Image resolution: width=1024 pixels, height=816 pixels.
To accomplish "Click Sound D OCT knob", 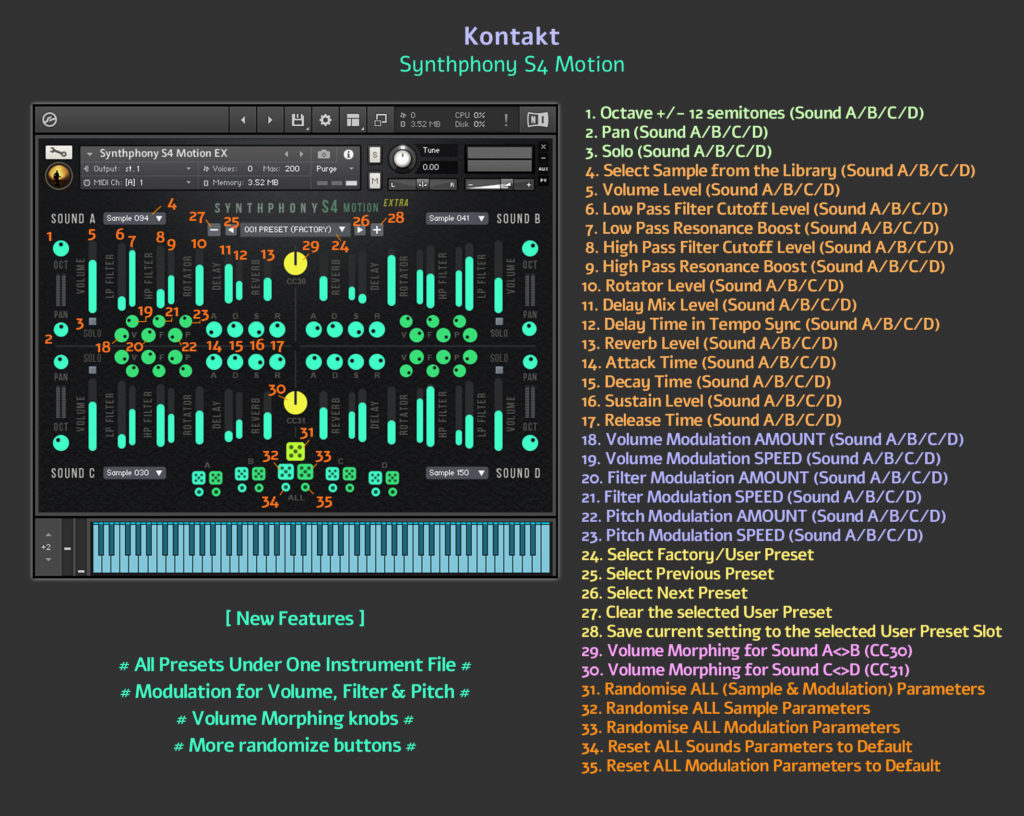I will [530, 443].
